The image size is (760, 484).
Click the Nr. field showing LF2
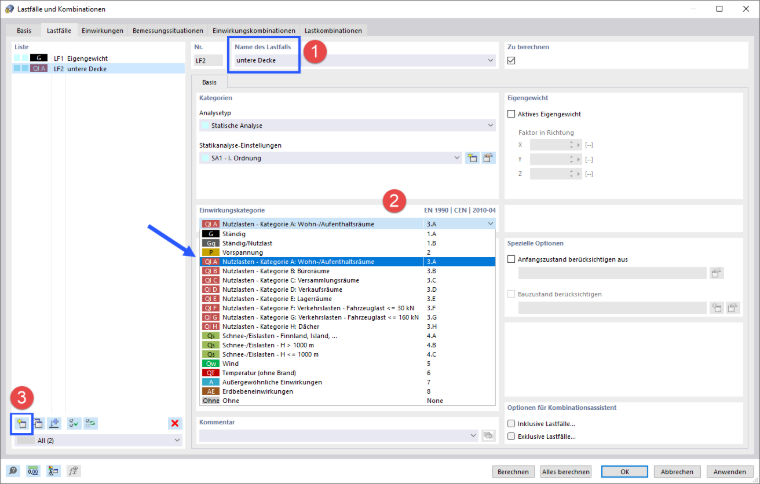coord(208,61)
